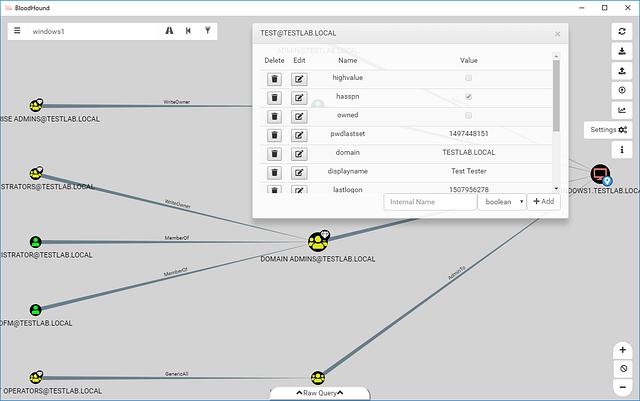Toggle the highvalue checkbox

click(x=469, y=78)
